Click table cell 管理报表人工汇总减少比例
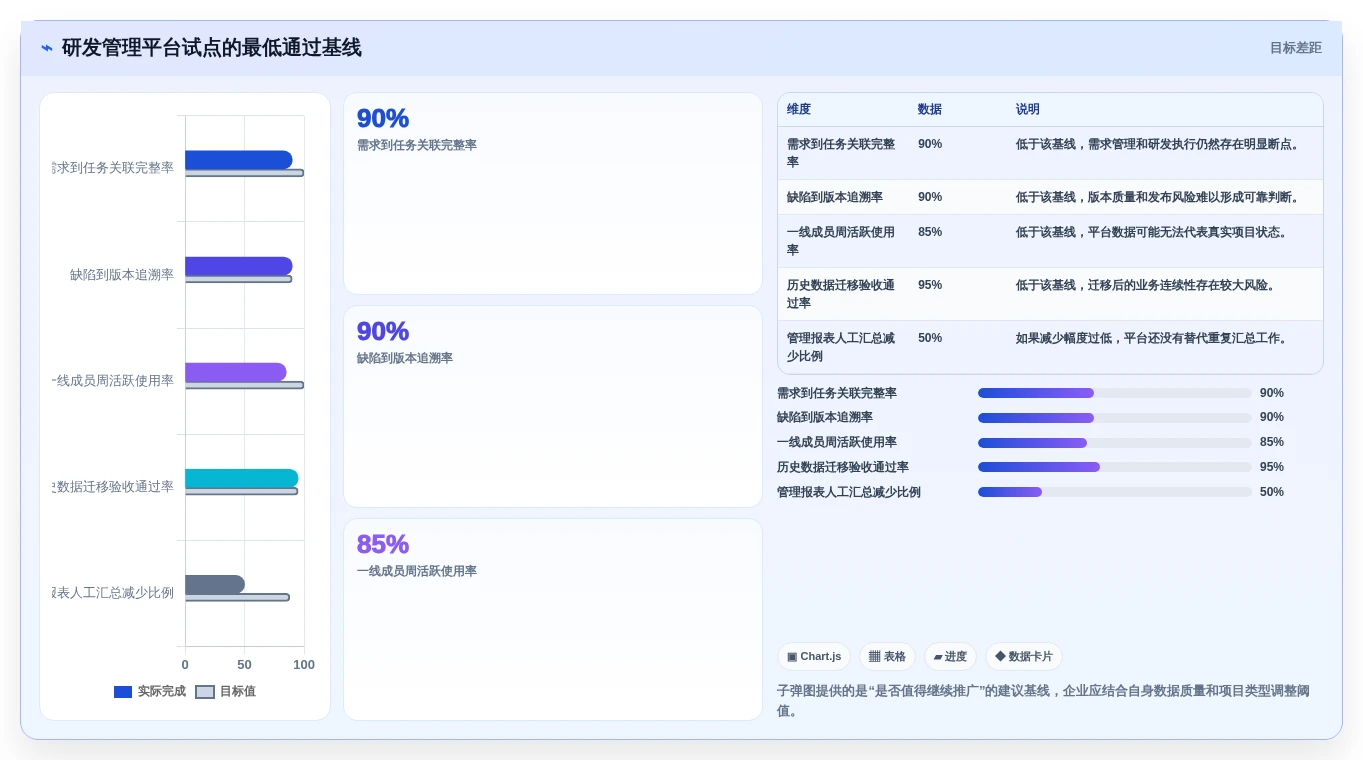 [x=841, y=347]
